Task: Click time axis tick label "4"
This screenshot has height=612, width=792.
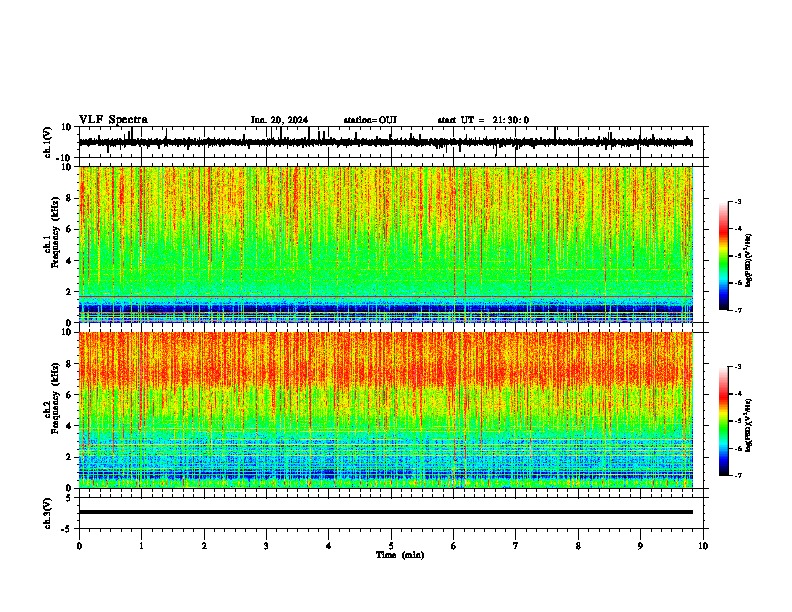Action: point(329,546)
